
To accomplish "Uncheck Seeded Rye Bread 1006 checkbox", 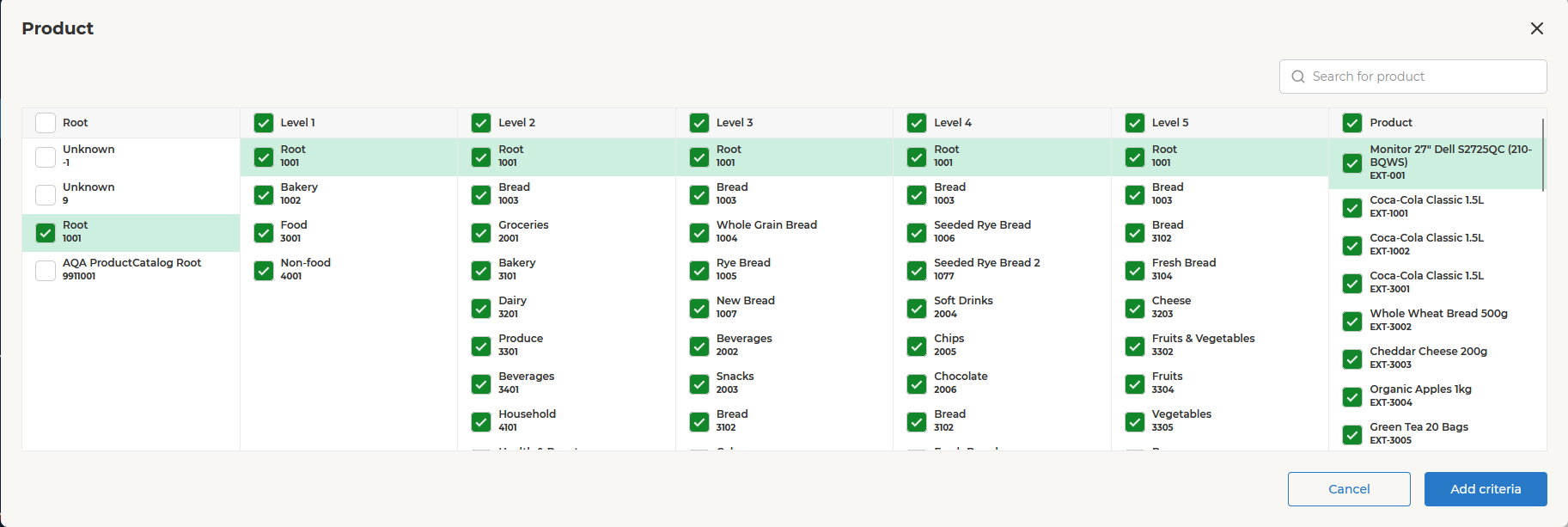I will 917,233.
